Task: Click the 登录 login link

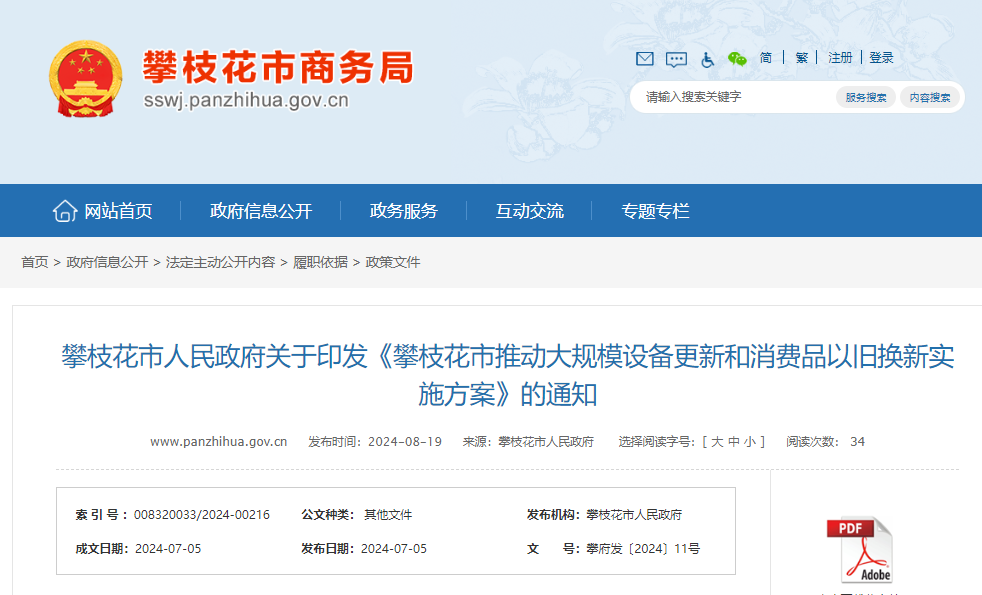Action: [881, 58]
